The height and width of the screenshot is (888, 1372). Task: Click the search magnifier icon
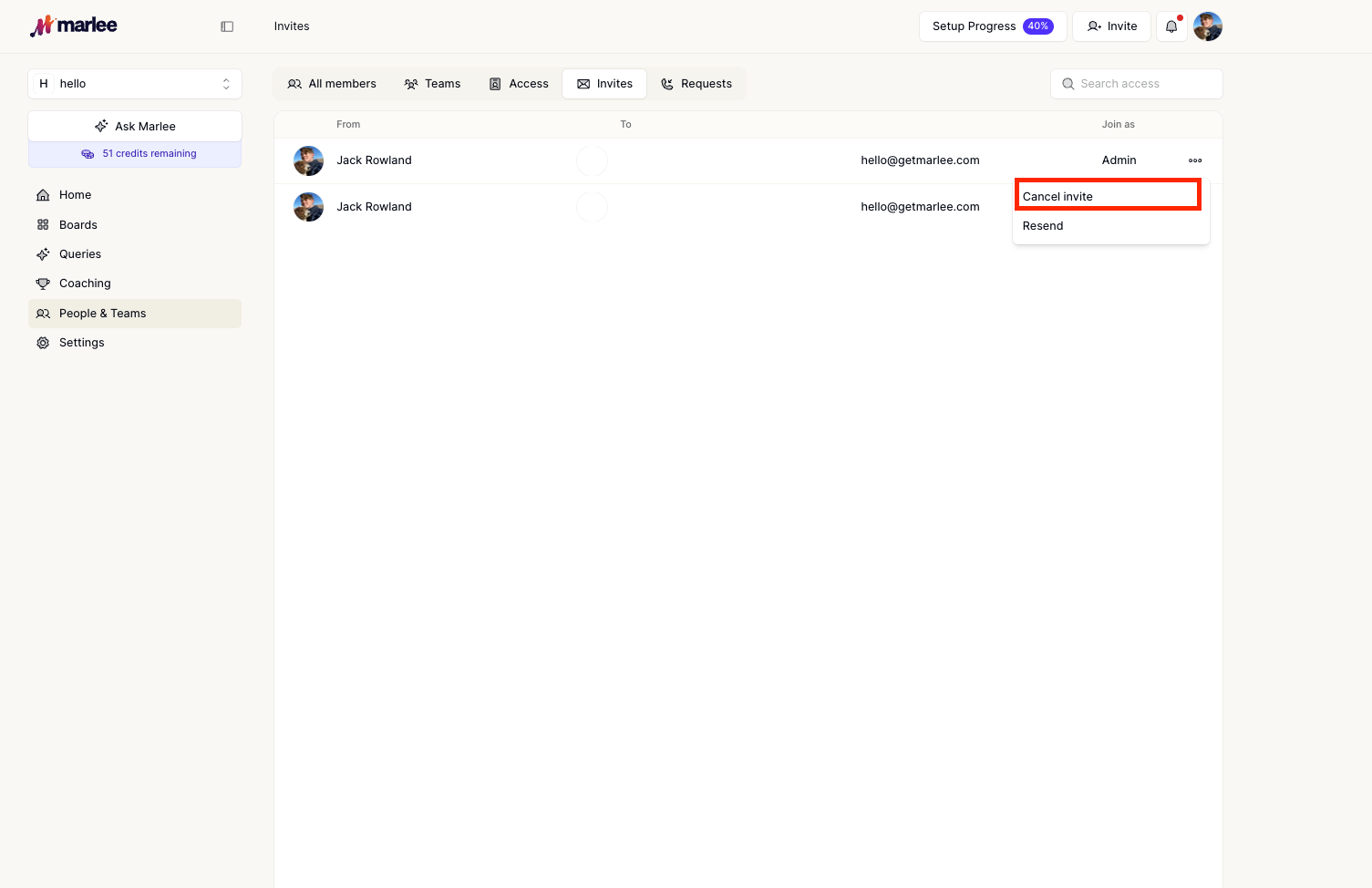(1068, 84)
